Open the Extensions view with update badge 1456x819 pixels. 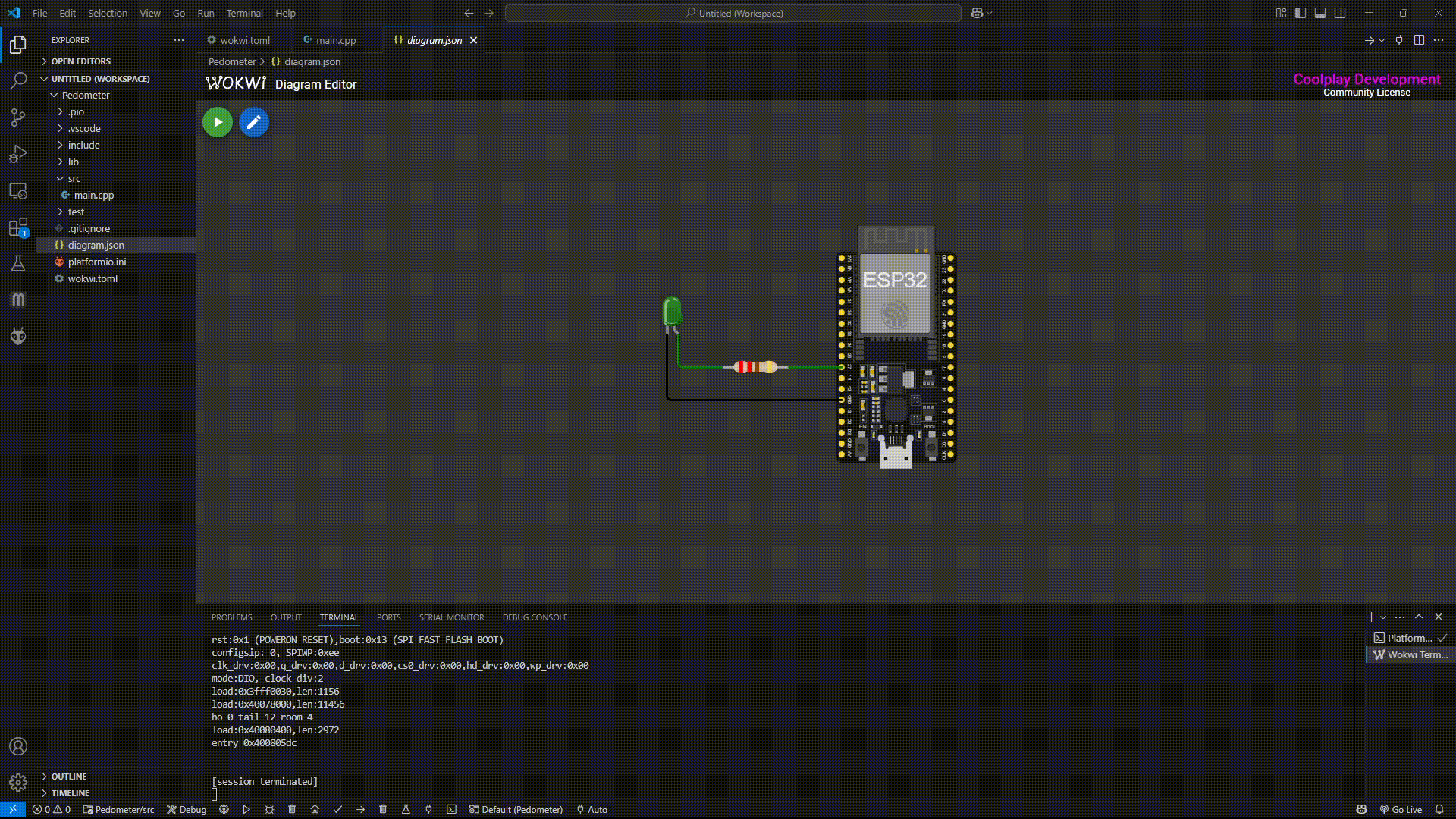pos(18,227)
